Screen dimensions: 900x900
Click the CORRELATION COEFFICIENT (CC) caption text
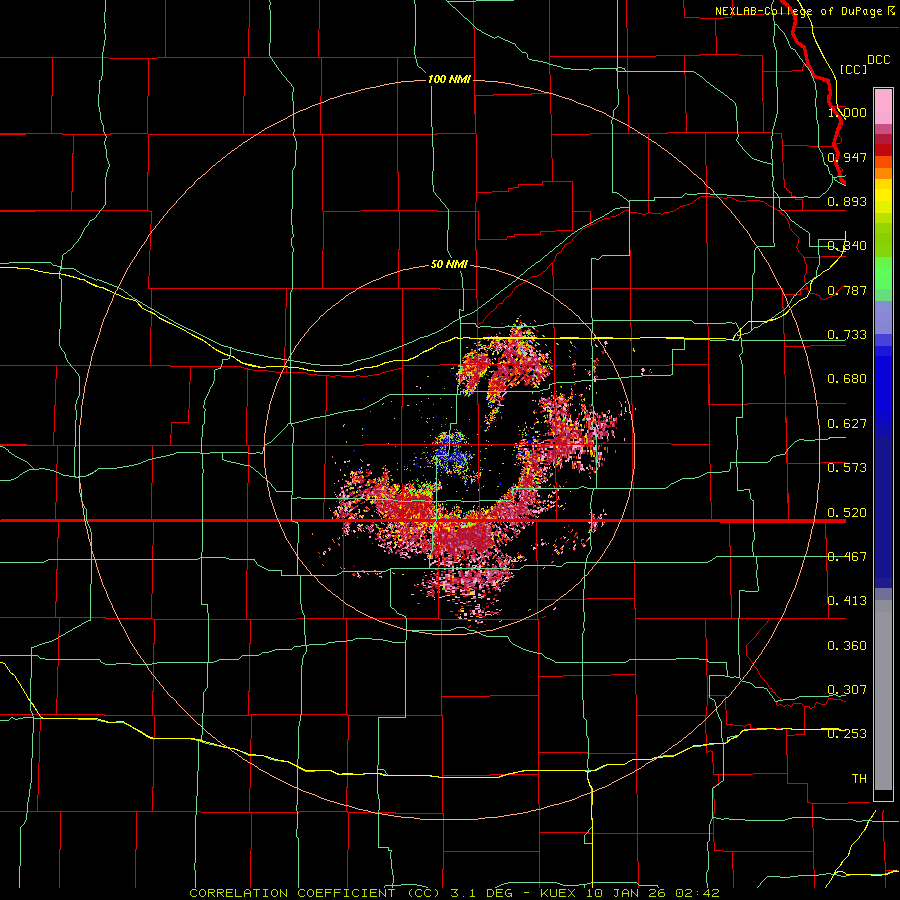tap(315, 893)
